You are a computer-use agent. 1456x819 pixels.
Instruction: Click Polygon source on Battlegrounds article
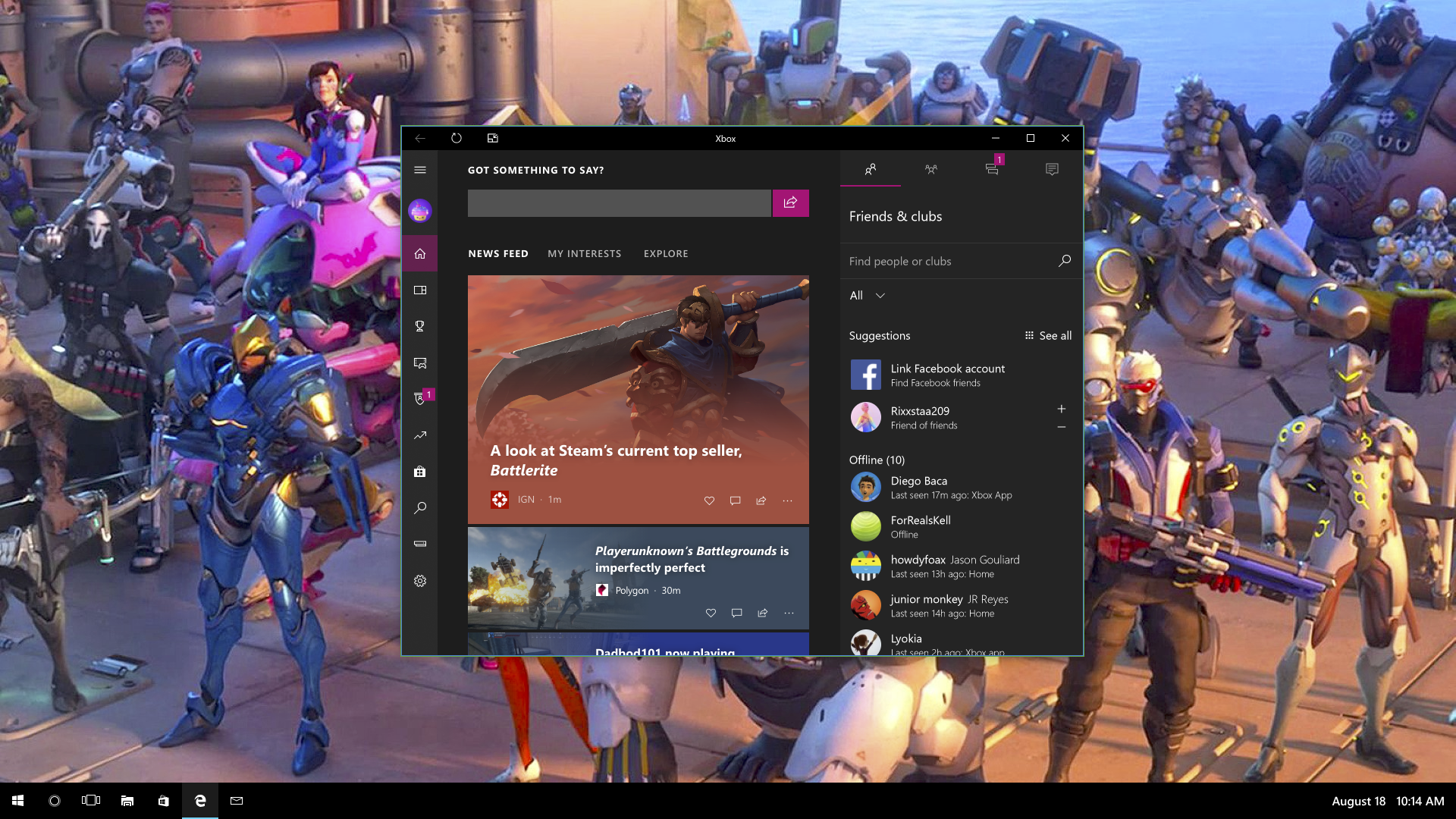click(623, 590)
